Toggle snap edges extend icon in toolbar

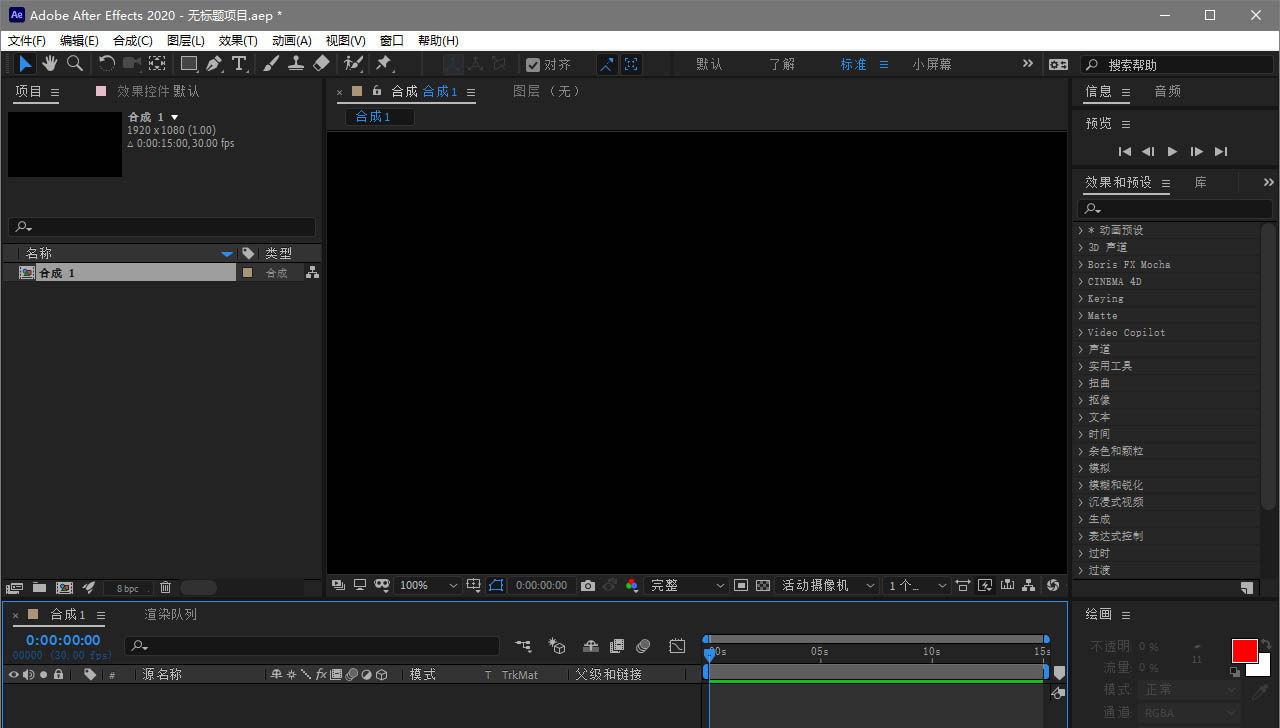[x=607, y=64]
